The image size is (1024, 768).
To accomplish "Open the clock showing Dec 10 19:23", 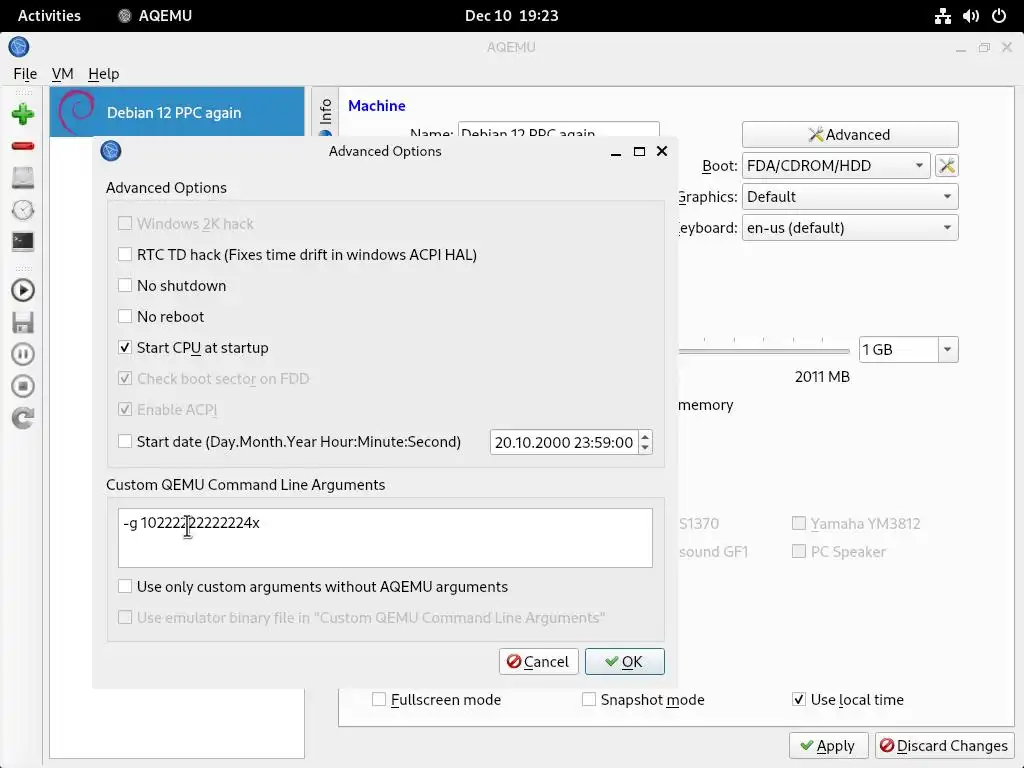I will 511,16.
